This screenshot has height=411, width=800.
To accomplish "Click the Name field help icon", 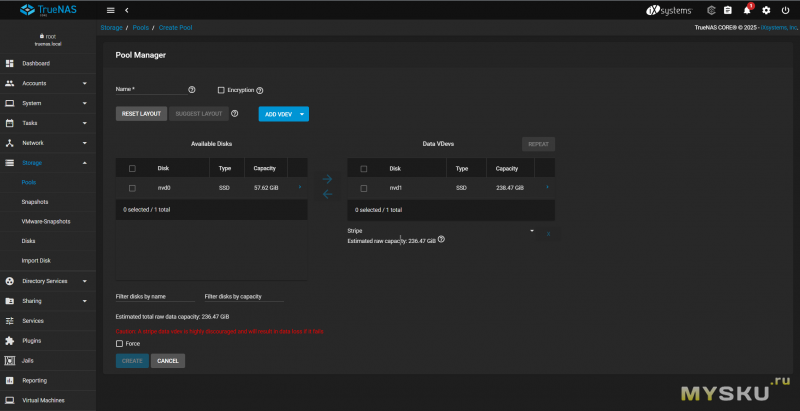I will pyautogui.click(x=192, y=89).
